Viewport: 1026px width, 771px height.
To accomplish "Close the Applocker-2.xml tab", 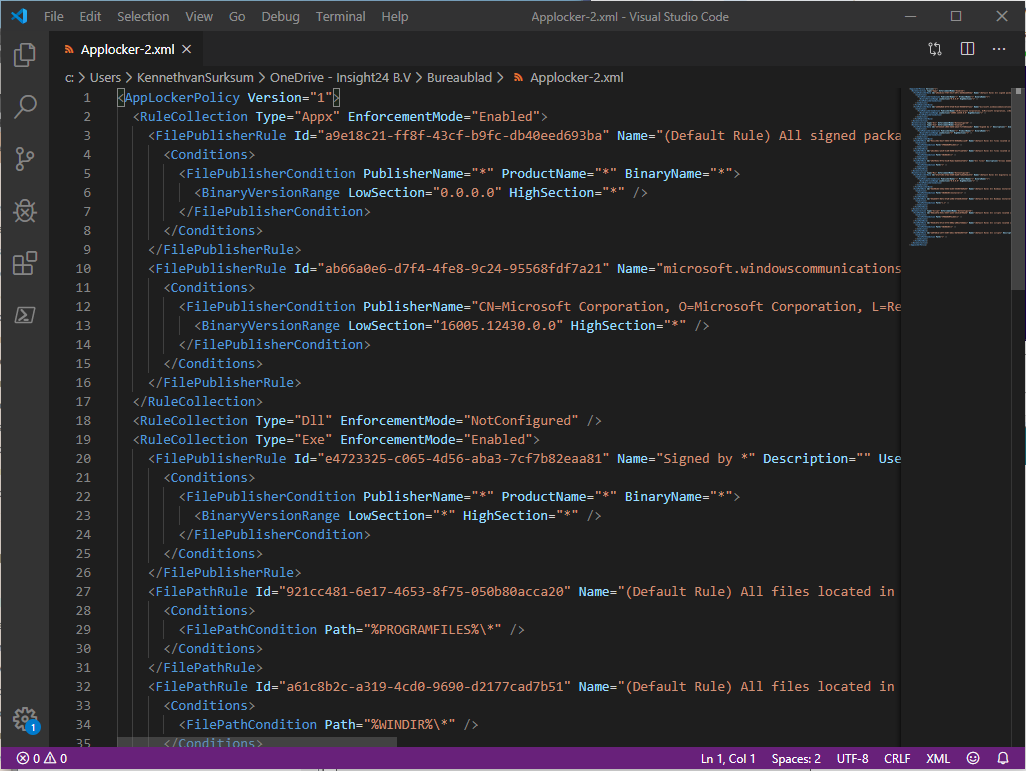I will pos(186,49).
